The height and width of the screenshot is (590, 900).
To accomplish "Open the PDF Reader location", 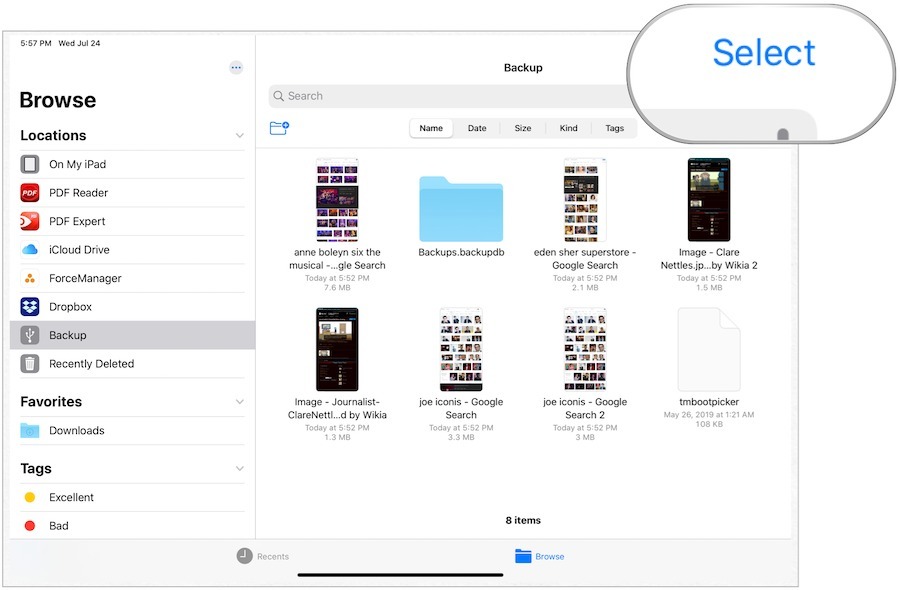I will [x=78, y=193].
